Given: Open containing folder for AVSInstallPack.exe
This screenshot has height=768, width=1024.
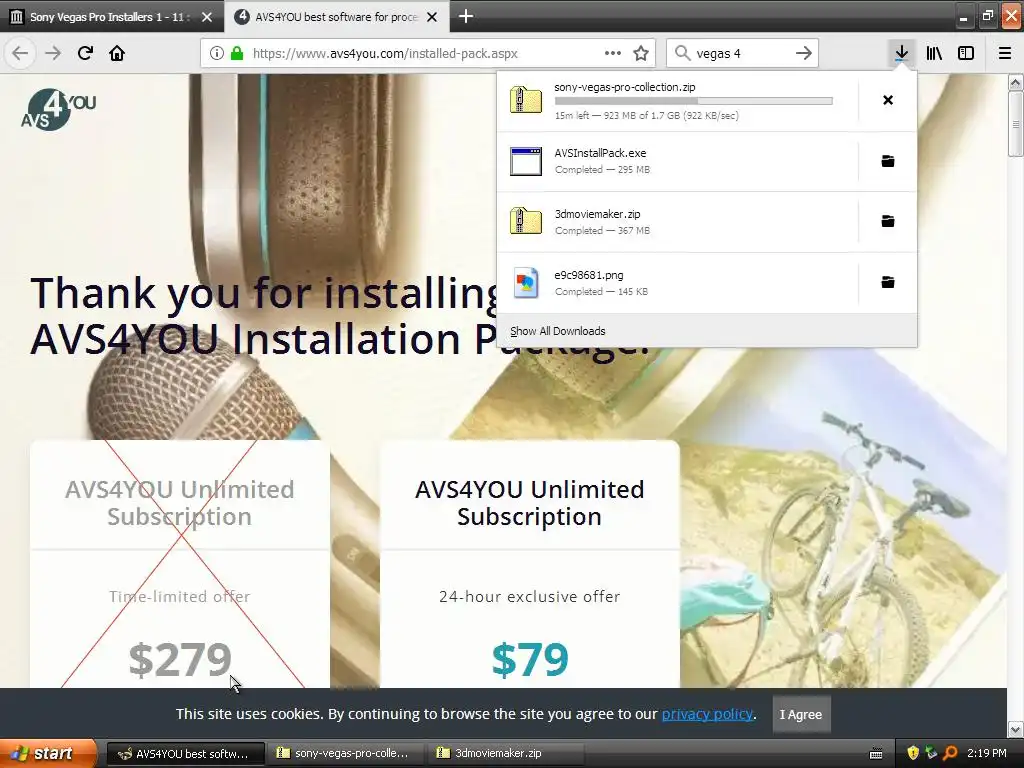Looking at the screenshot, I should (x=888, y=161).
